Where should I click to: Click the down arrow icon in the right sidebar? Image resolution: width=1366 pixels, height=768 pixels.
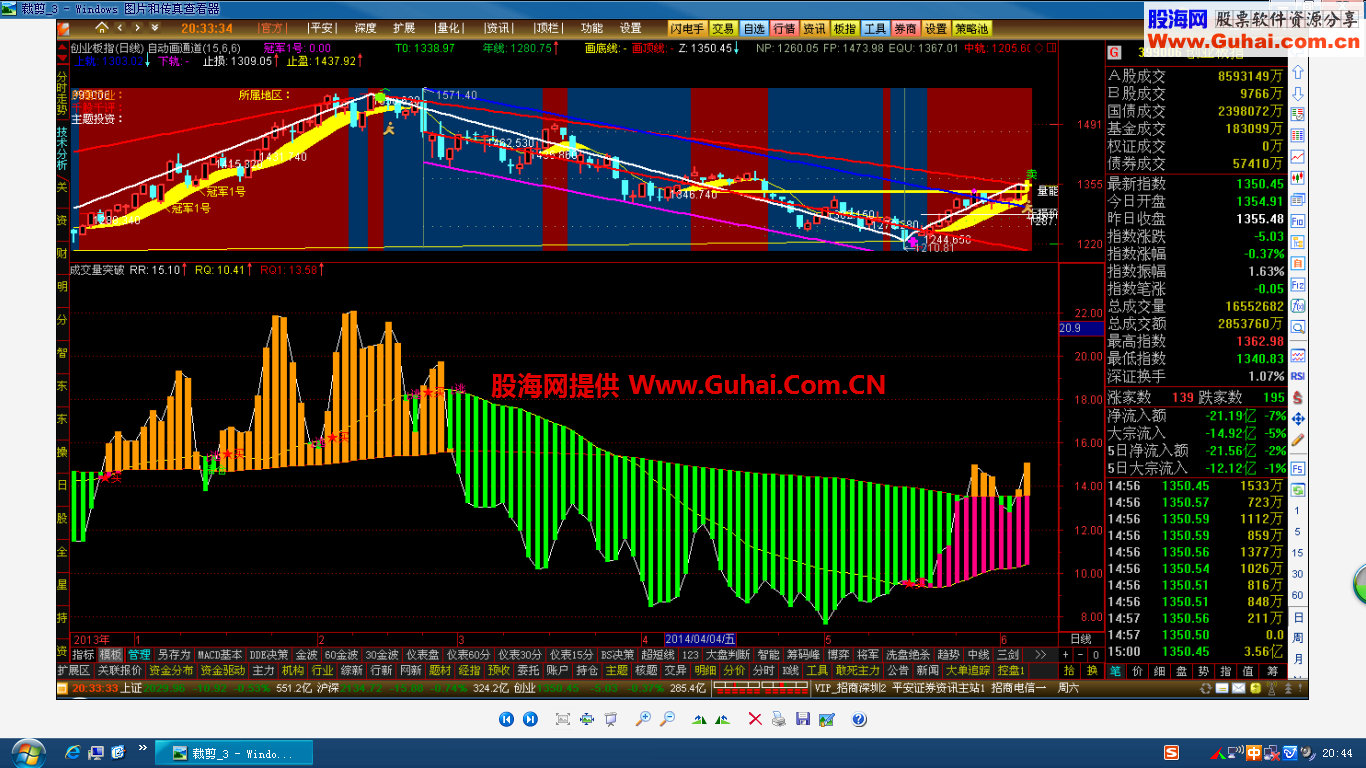1297,94
